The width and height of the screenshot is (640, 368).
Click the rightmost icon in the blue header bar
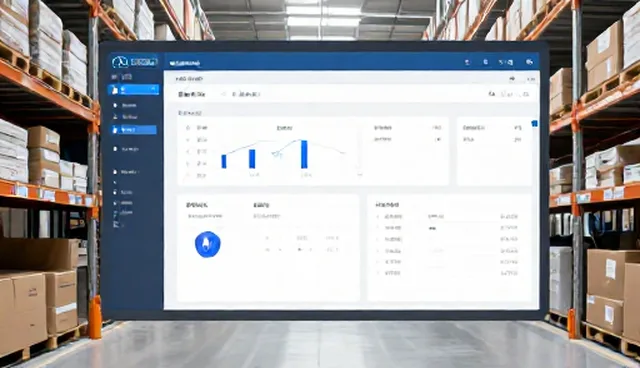[x=529, y=62]
